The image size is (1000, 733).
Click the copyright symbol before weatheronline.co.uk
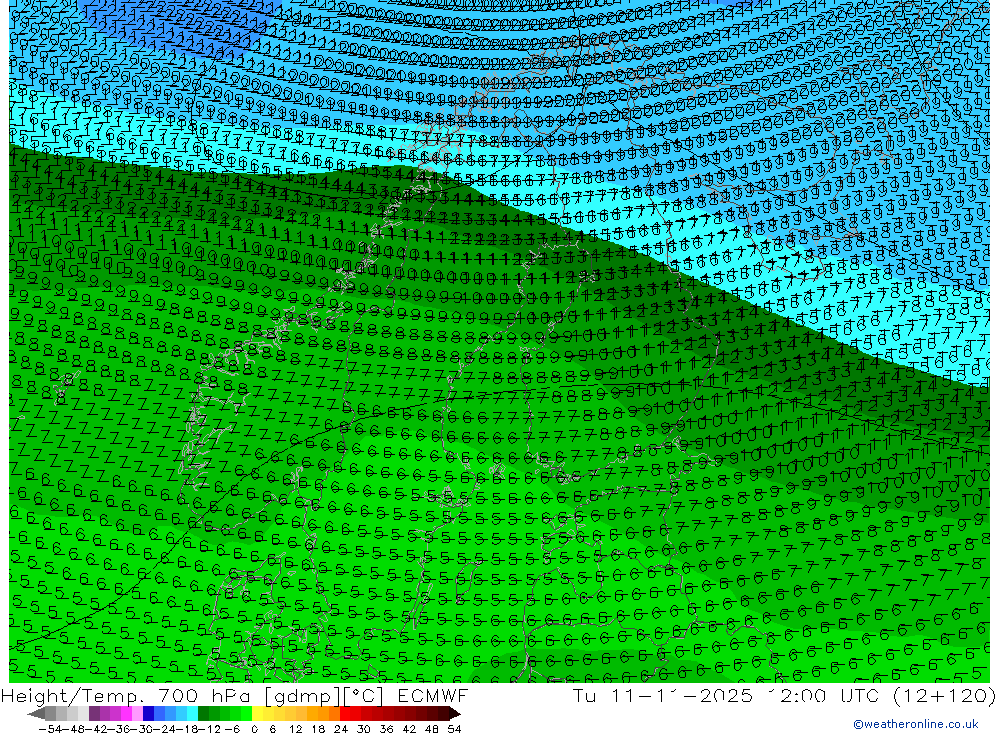click(x=857, y=724)
